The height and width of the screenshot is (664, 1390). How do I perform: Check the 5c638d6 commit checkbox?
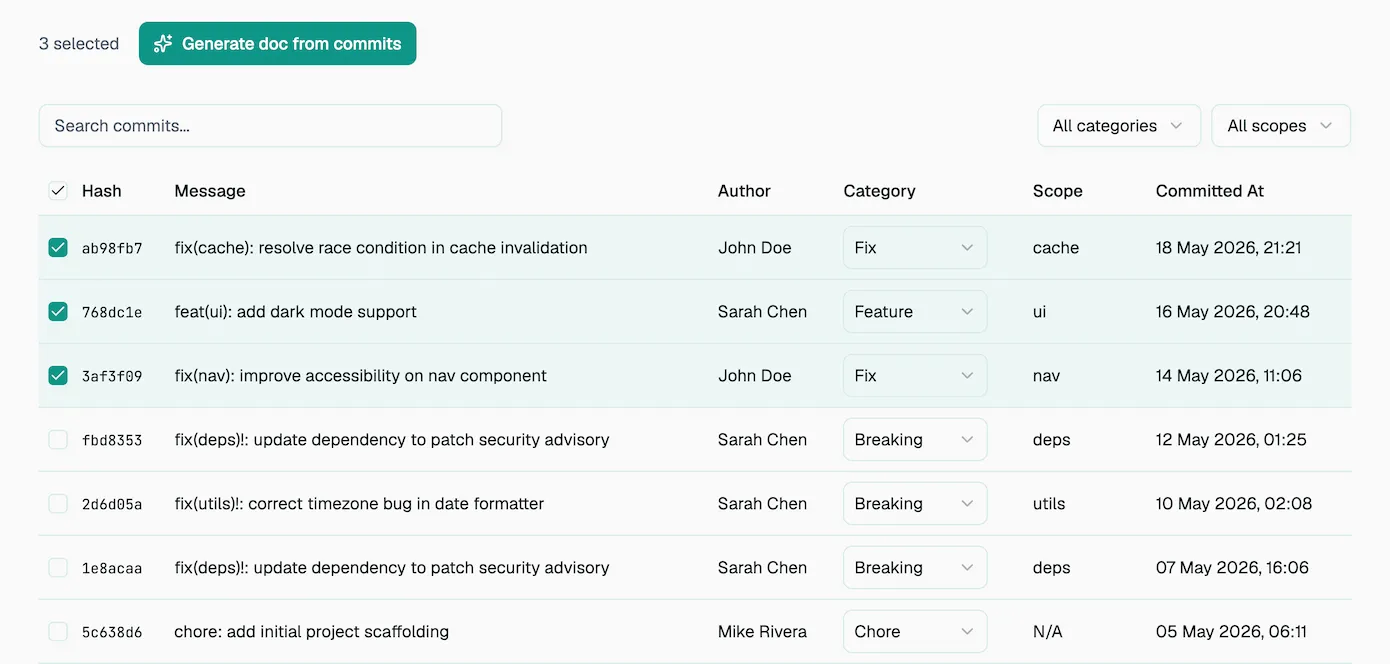coord(58,632)
